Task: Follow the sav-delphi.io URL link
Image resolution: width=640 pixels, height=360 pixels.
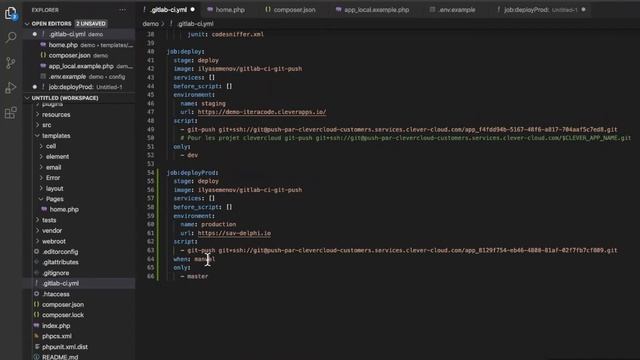Action: pos(234,233)
